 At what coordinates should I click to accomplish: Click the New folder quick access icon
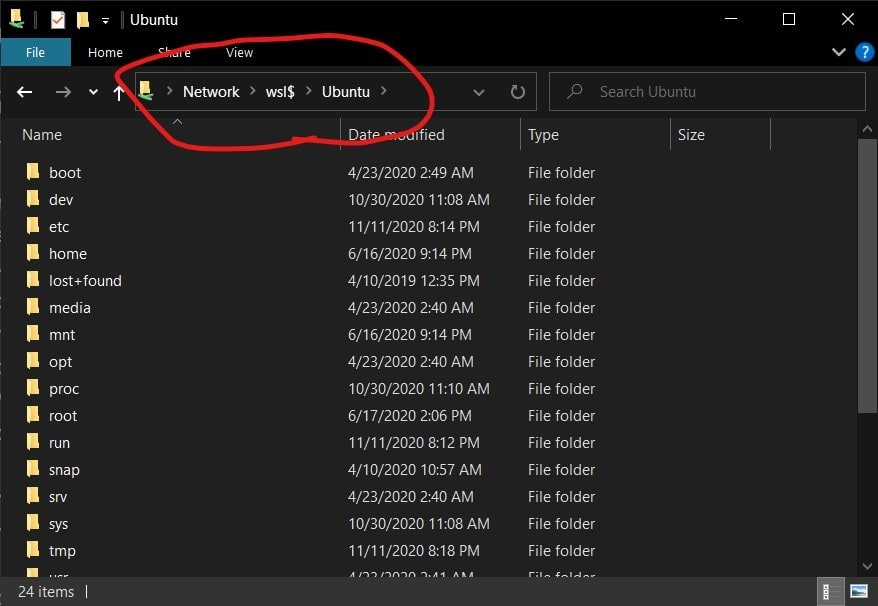pos(83,20)
